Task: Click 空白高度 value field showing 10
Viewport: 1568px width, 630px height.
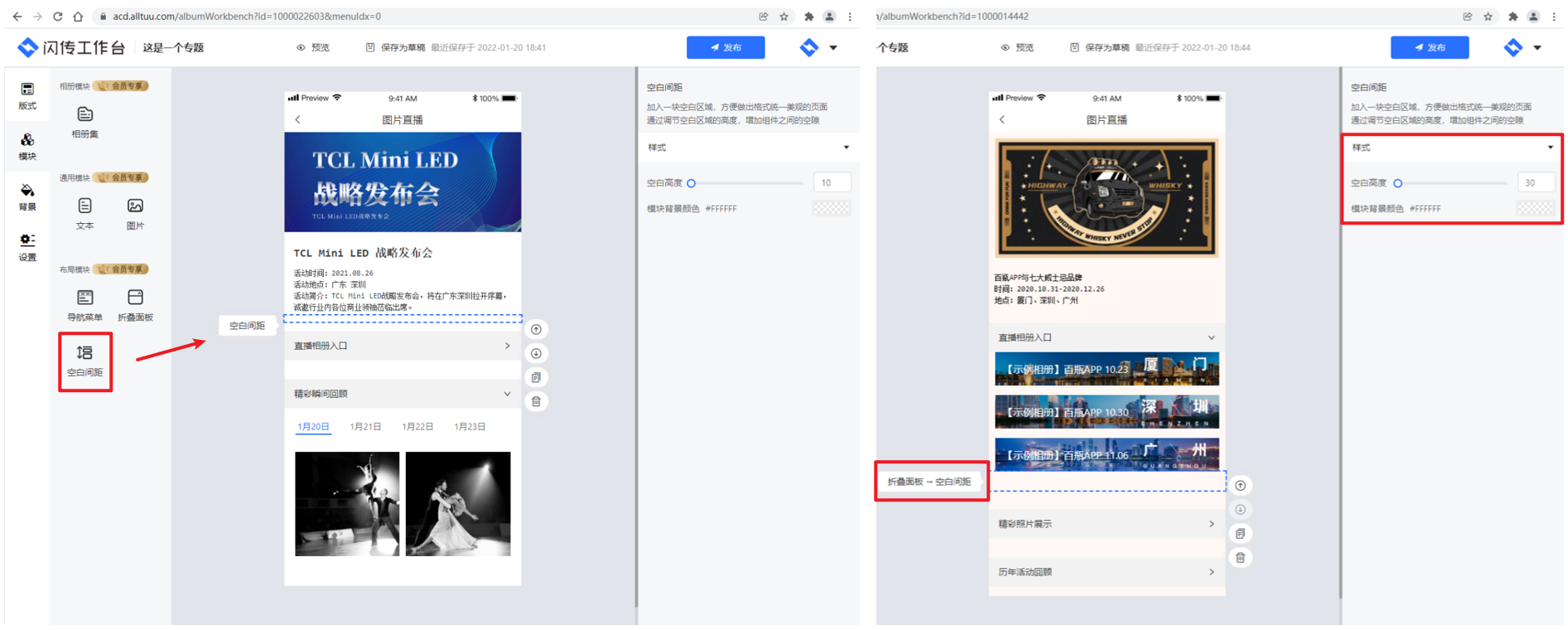Action: point(832,183)
